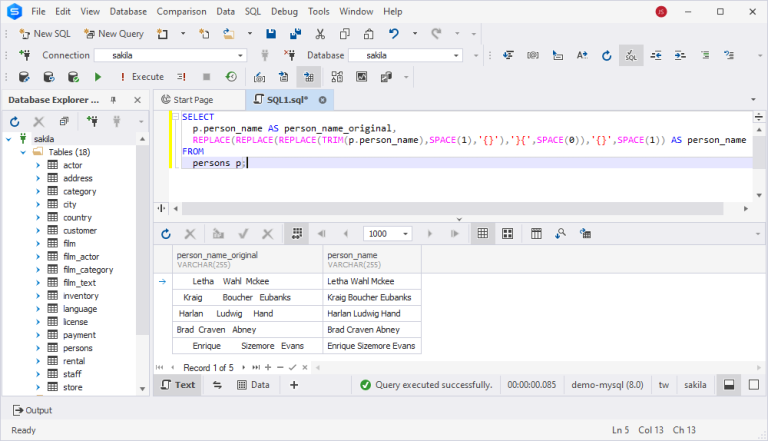Image resolution: width=768 pixels, height=441 pixels.
Task: Switch results to card view
Action: (507, 233)
